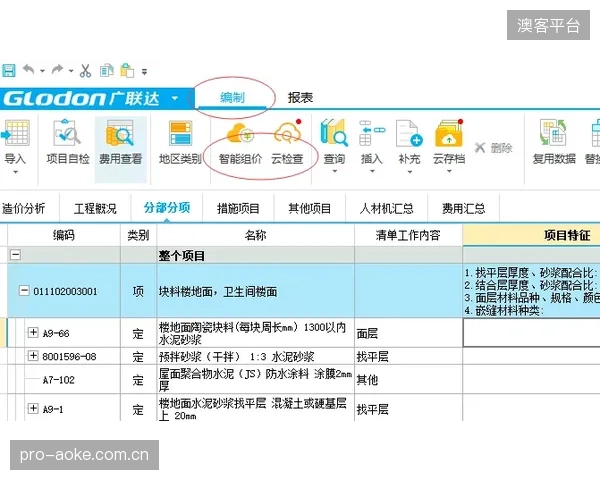Click the Paste clipboard icon
The image size is (600, 480).
[x=127, y=71]
